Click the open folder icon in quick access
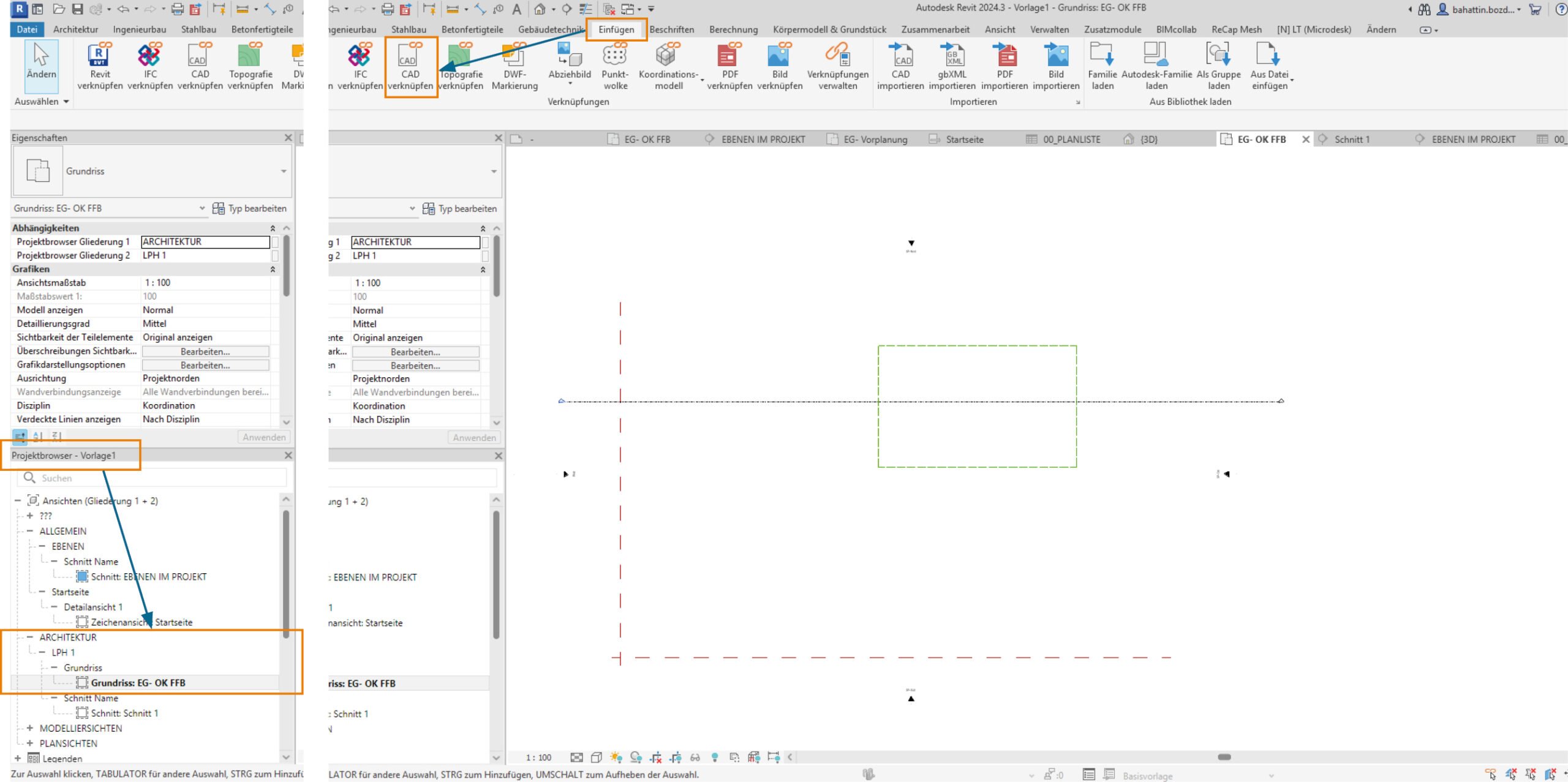The image size is (1568, 782). point(59,9)
